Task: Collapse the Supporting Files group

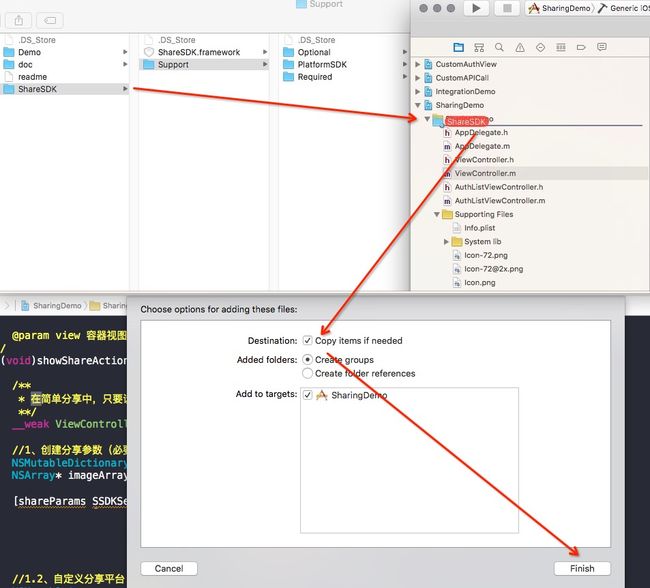Action: (437, 214)
